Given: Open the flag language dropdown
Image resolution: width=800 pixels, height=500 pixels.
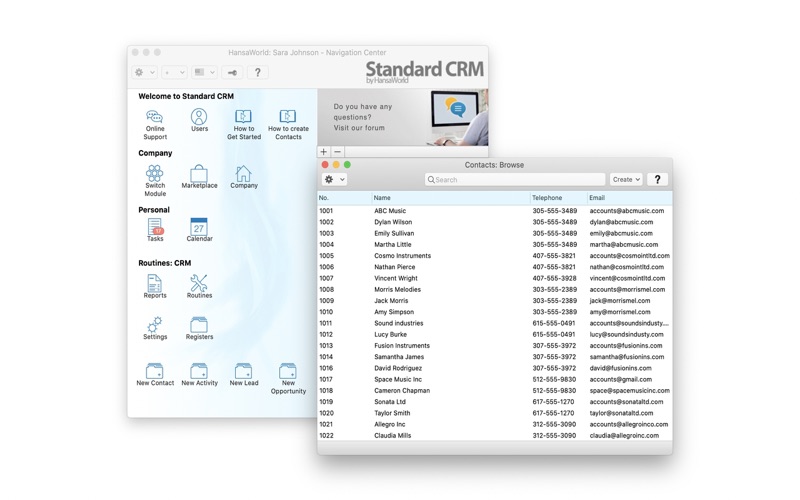Looking at the screenshot, I should 204,72.
